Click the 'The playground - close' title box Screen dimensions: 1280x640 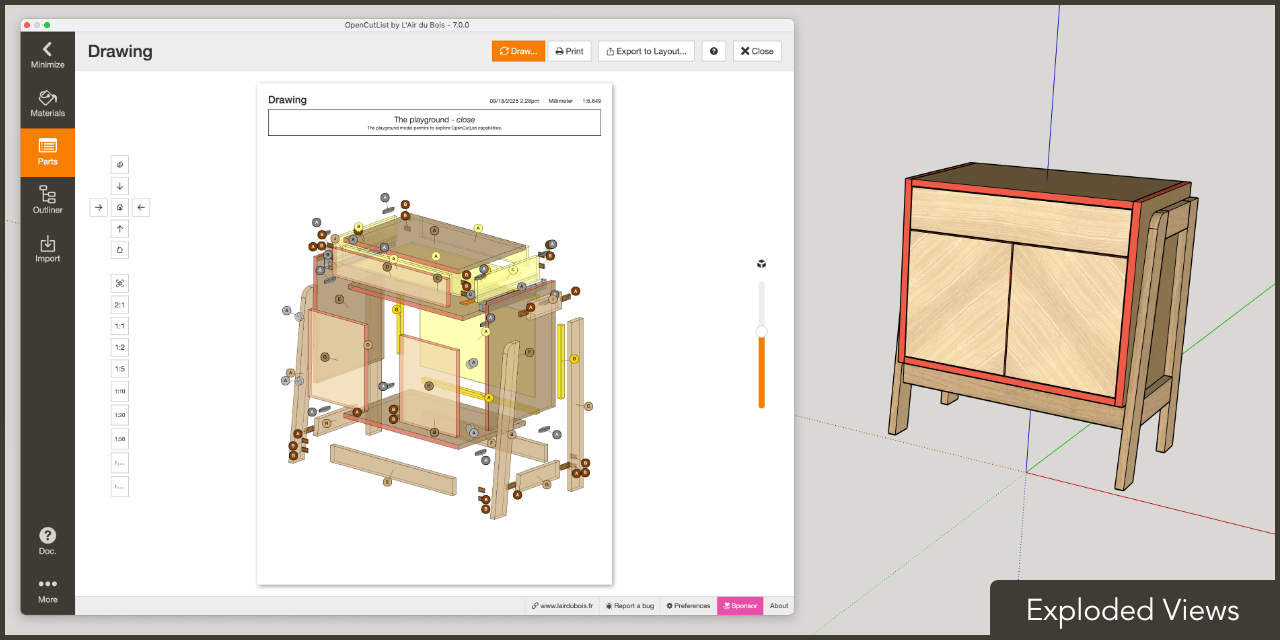click(x=434, y=122)
